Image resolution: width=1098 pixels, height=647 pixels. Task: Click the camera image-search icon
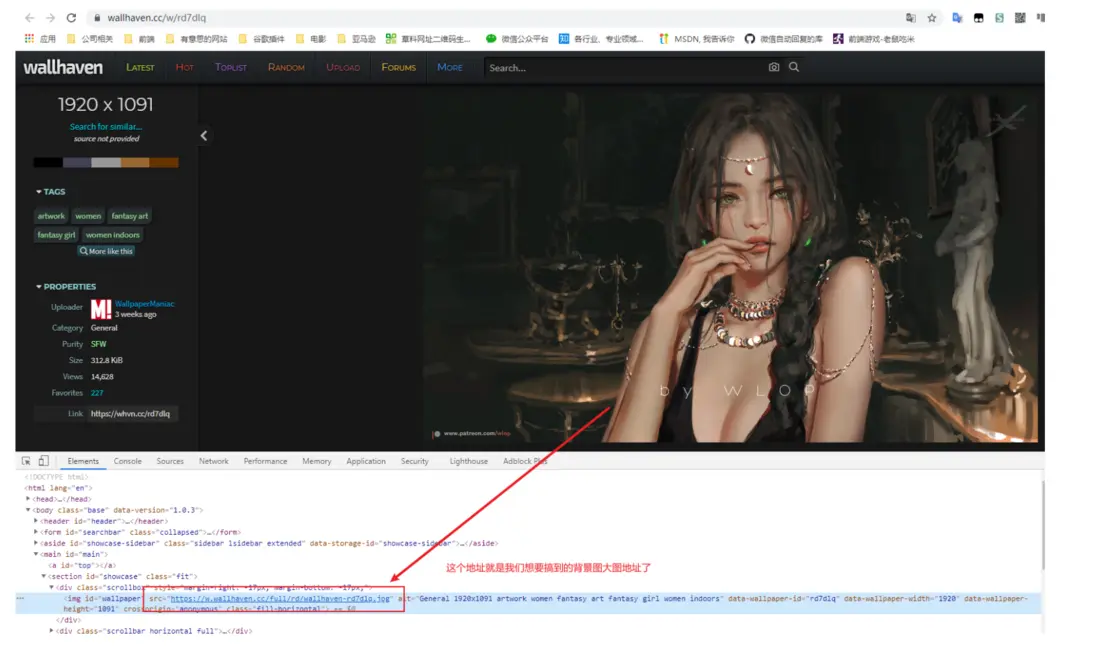[774, 67]
